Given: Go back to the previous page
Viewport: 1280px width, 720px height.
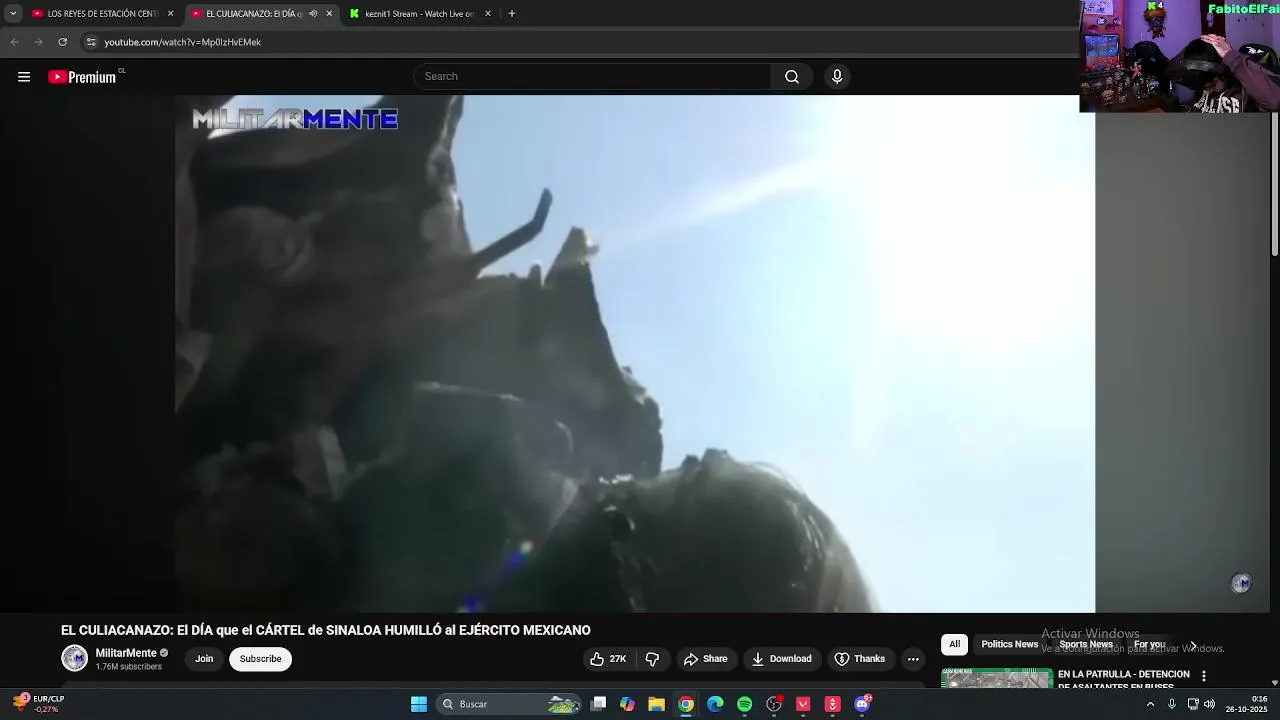Looking at the screenshot, I should 14,42.
